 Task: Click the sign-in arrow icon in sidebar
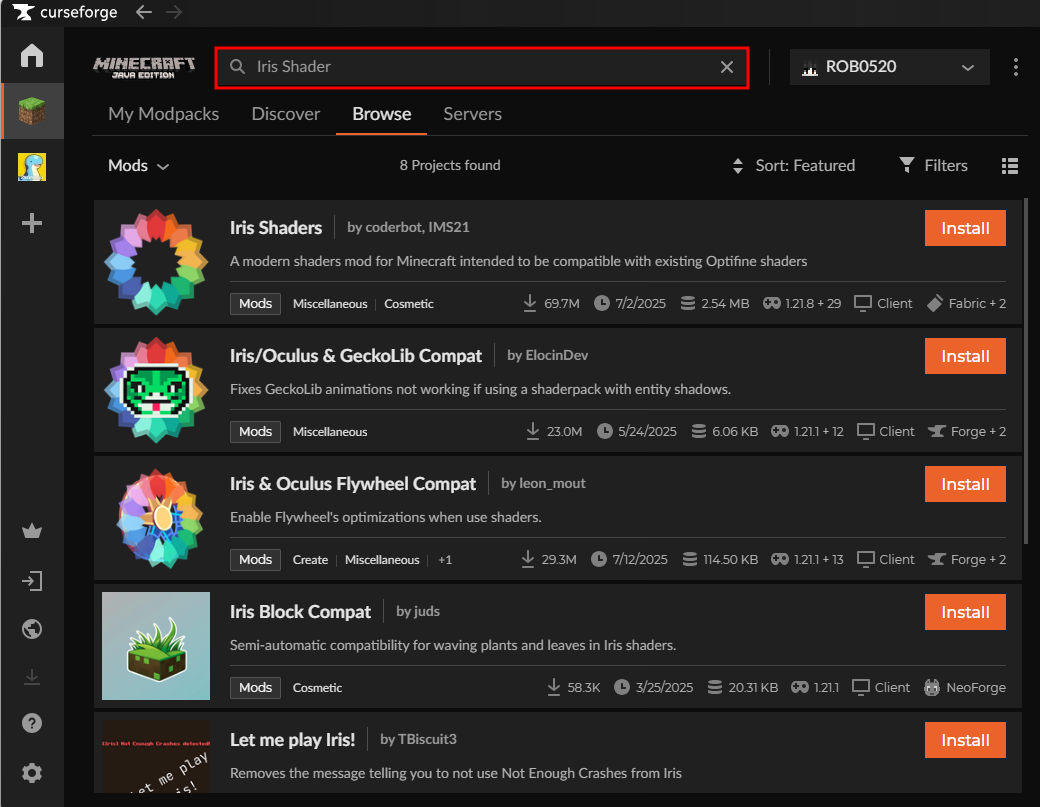pos(32,581)
